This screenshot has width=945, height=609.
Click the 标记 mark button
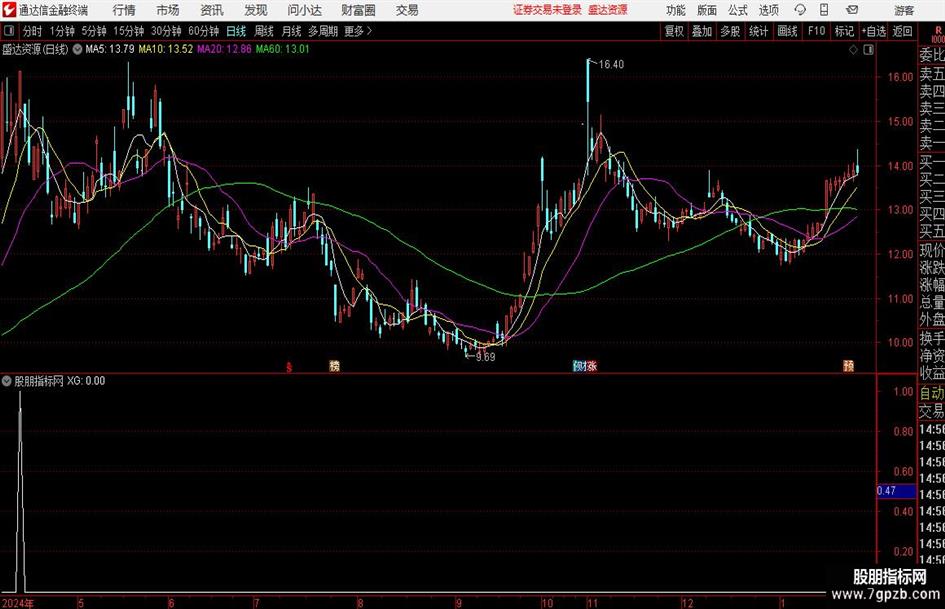844,31
